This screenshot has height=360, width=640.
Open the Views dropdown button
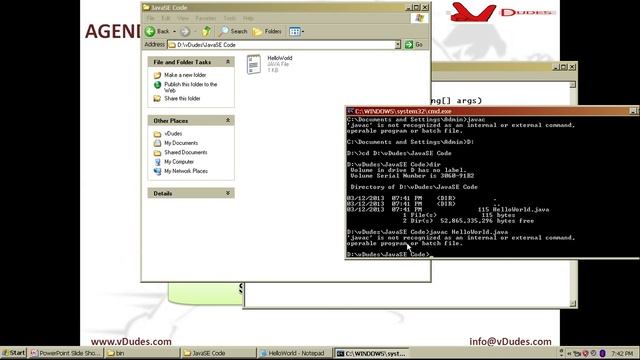click(x=296, y=31)
